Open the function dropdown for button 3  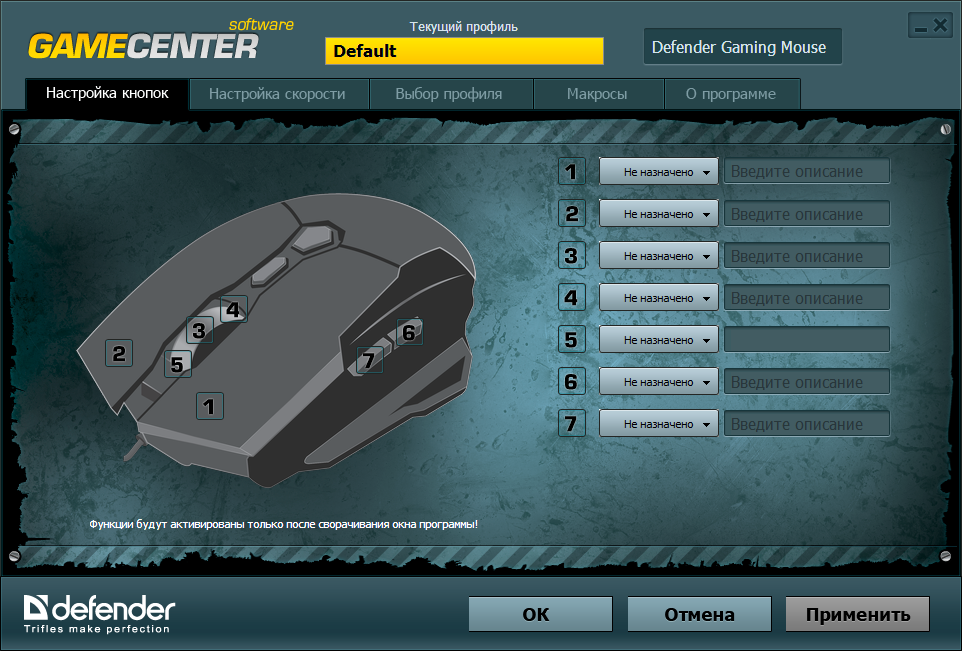(658, 255)
